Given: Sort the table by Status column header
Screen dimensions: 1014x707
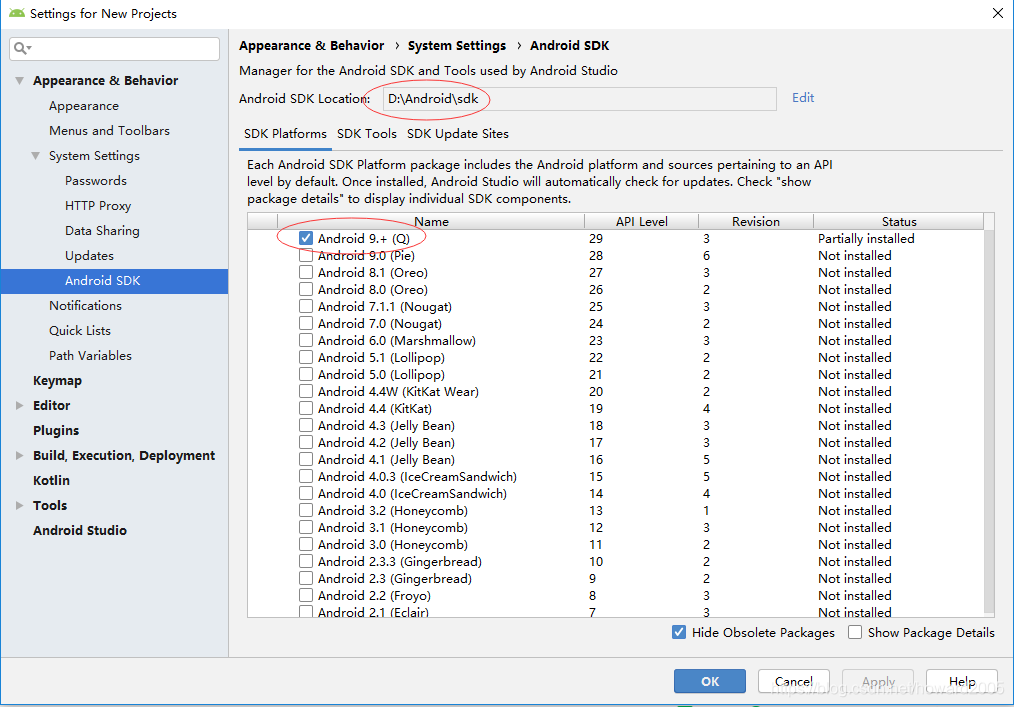Looking at the screenshot, I should click(x=899, y=221).
